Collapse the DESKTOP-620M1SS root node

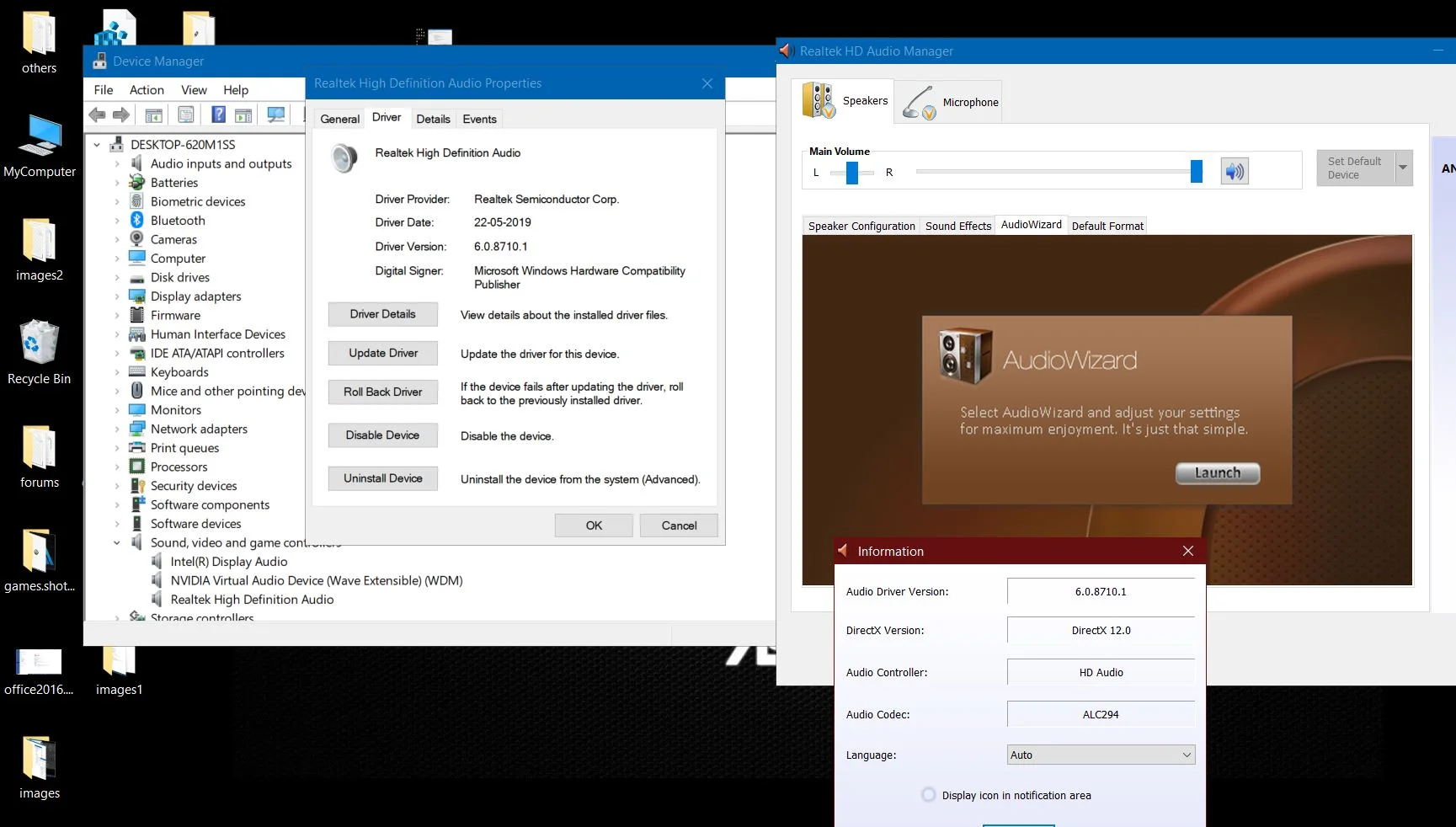click(x=97, y=145)
